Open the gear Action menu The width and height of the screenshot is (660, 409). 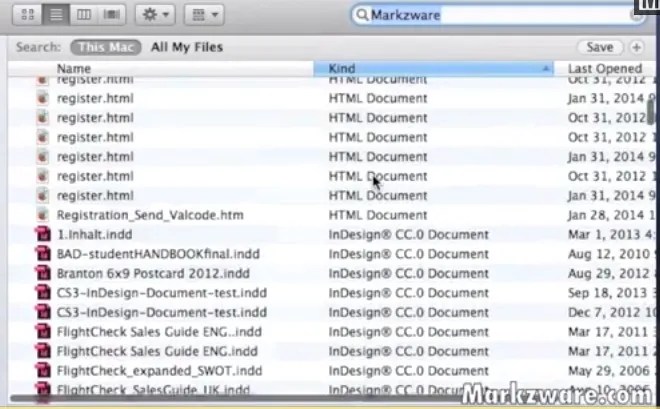click(155, 15)
